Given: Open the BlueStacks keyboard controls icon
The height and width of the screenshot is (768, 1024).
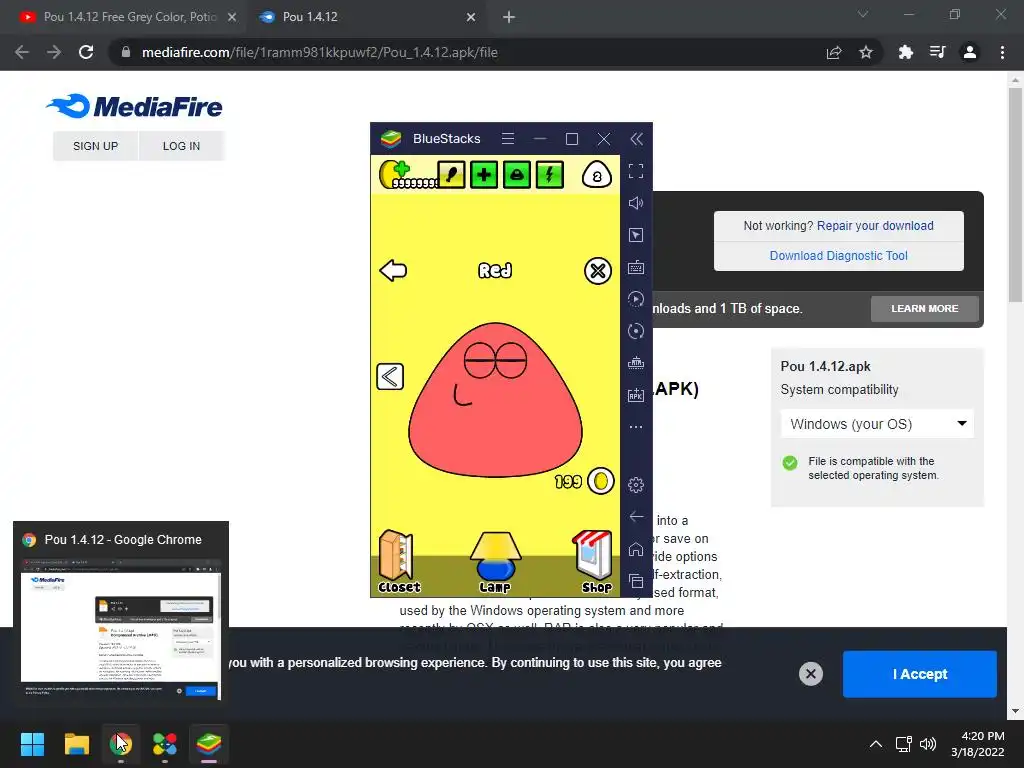Looking at the screenshot, I should click(x=635, y=267).
